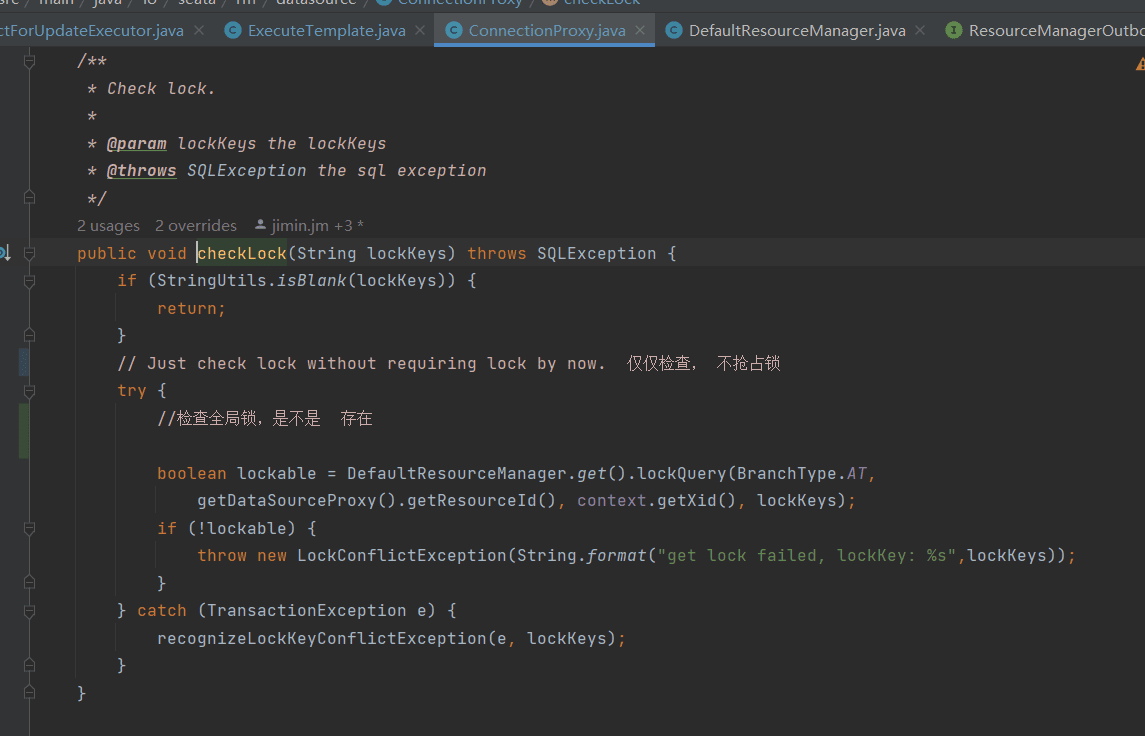The image size is (1145, 736).
Task: Collapse the checkLock method fold marker
Action: pyautogui.click(x=29, y=253)
